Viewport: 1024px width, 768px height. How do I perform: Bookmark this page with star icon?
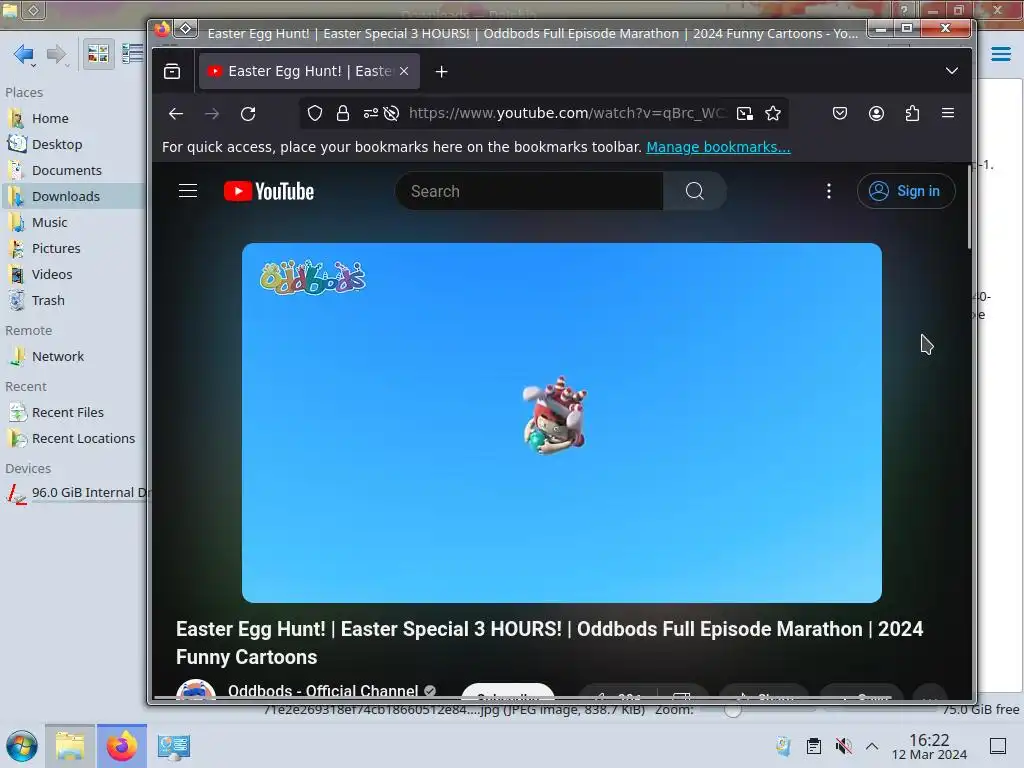click(x=773, y=114)
